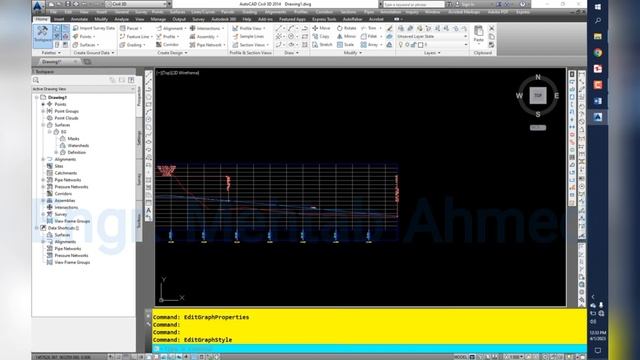This screenshot has height=360, width=640.
Task: Expand the Create Ground Data panel
Action: tap(94, 53)
